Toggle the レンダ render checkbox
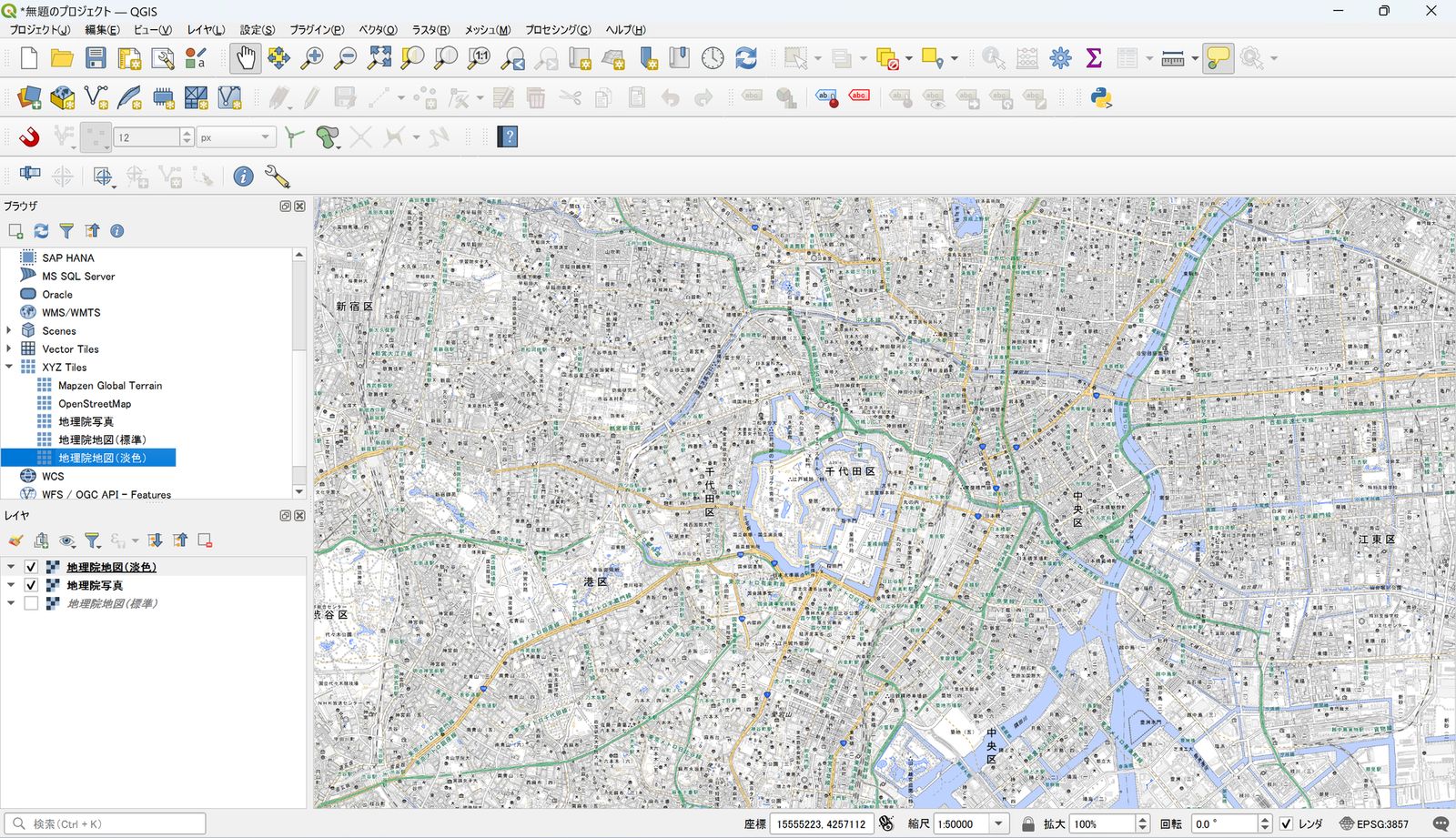 point(1286,824)
